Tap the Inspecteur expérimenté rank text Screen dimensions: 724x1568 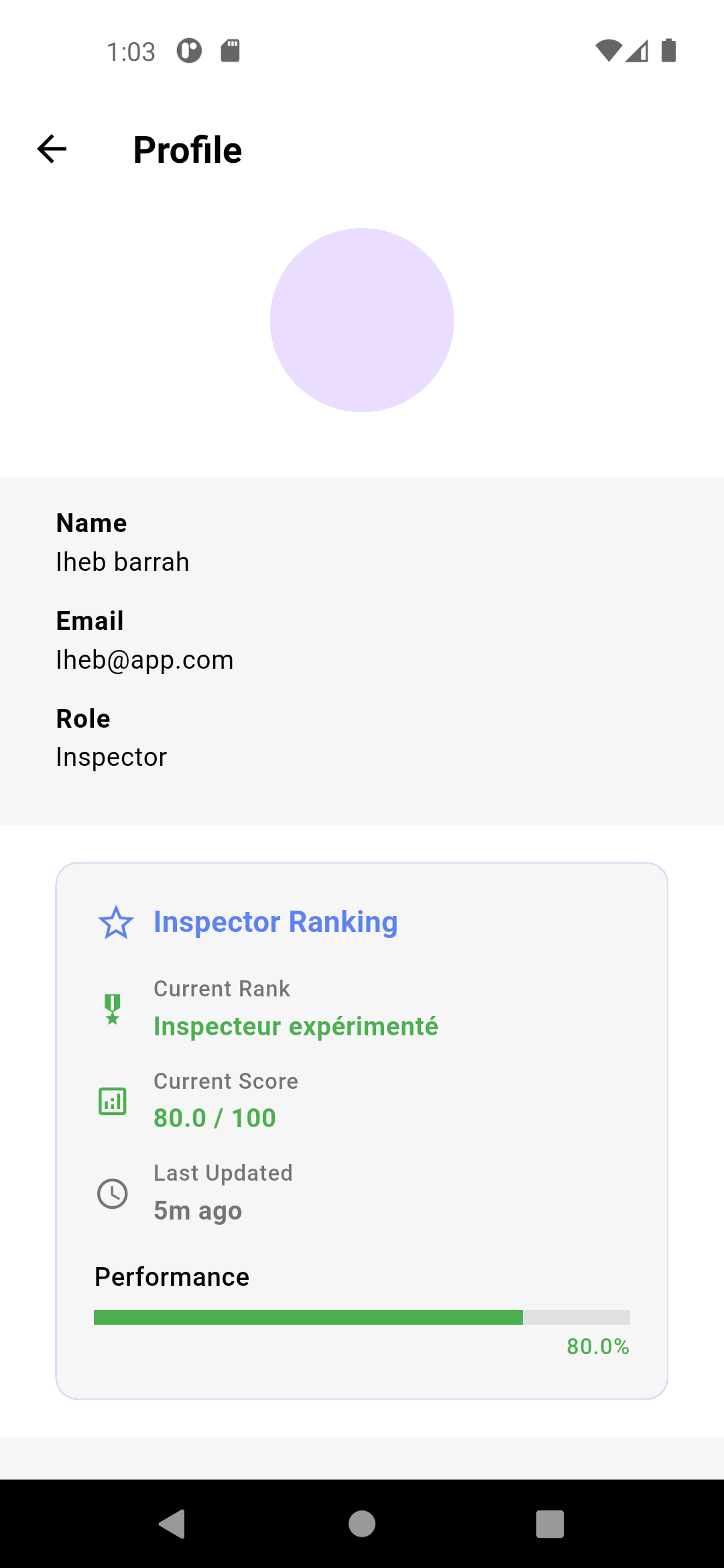[296, 1027]
